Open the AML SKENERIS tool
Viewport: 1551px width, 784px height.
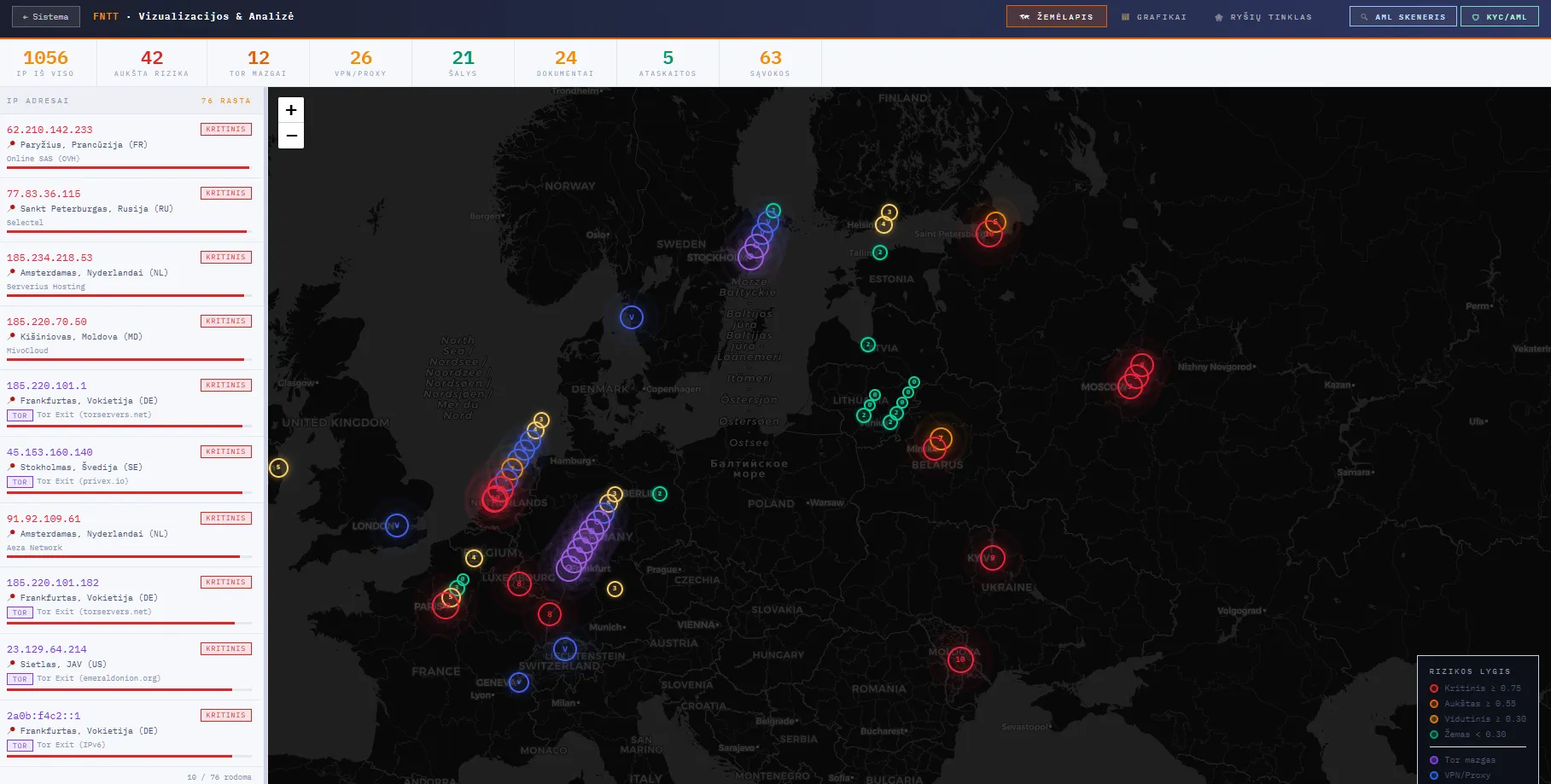pos(1402,17)
